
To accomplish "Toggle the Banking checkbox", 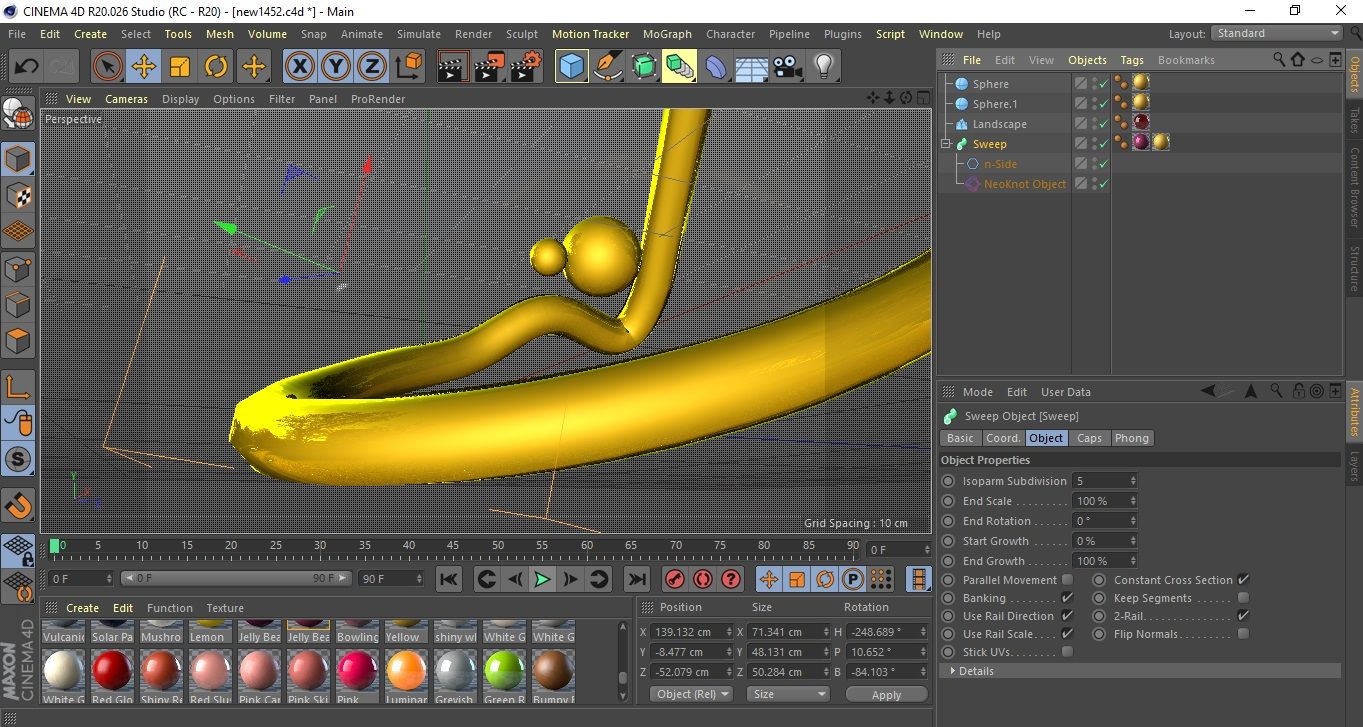I will 1067,598.
